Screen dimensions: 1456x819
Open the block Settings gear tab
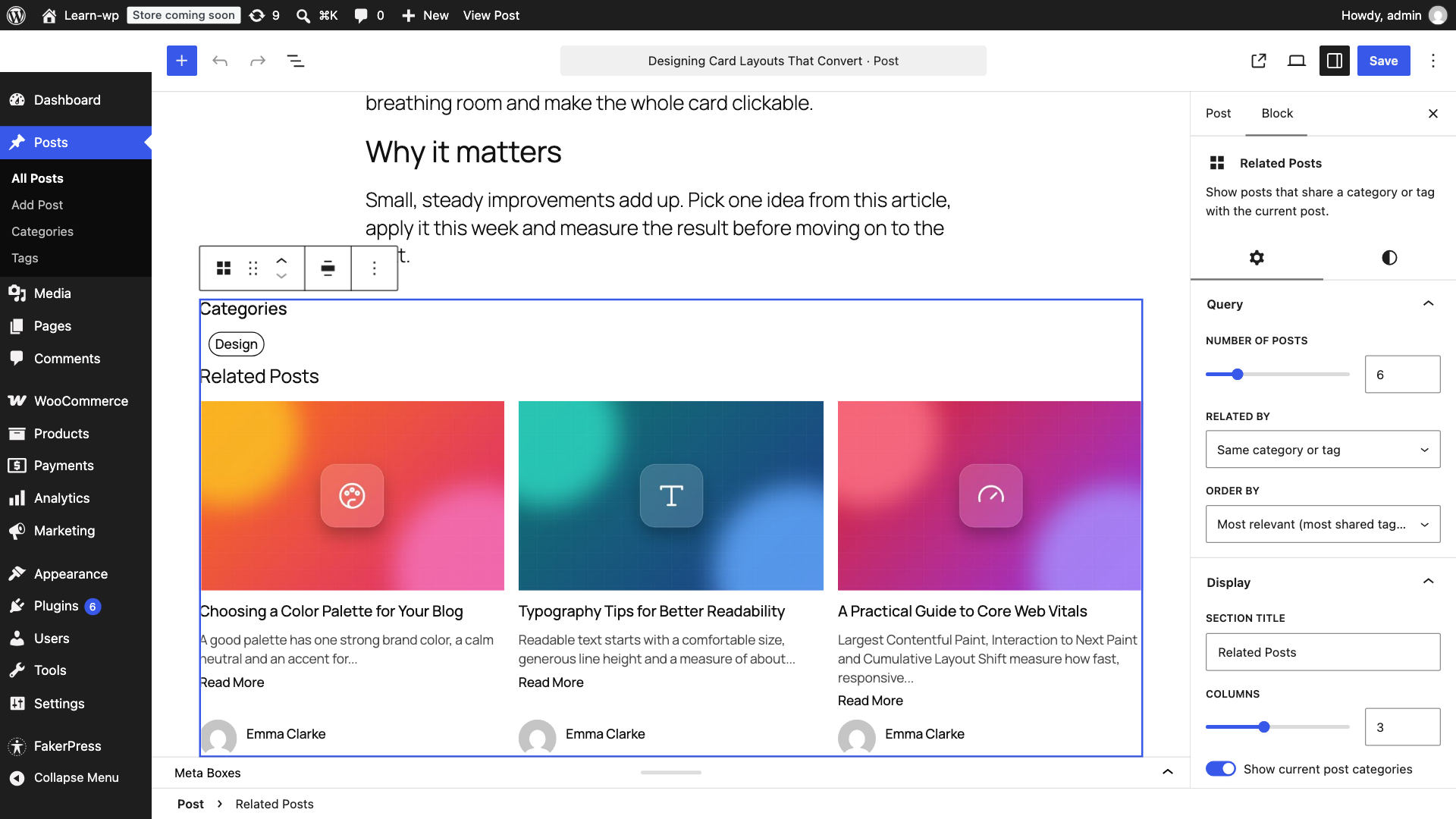point(1257,258)
